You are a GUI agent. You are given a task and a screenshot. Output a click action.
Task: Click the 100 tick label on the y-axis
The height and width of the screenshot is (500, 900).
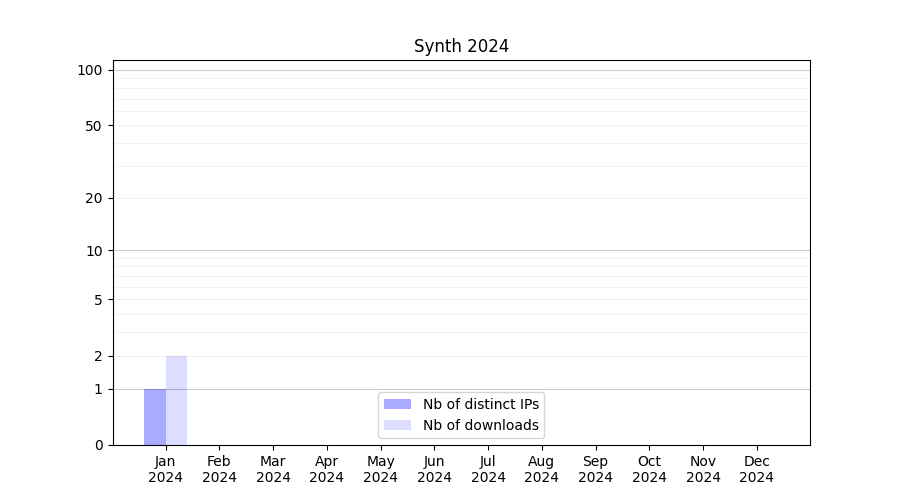[x=90, y=70]
